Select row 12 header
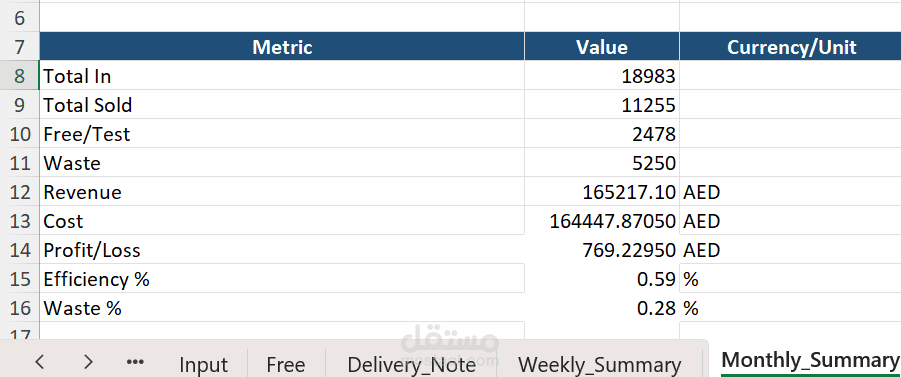The height and width of the screenshot is (377, 901). (x=20, y=192)
